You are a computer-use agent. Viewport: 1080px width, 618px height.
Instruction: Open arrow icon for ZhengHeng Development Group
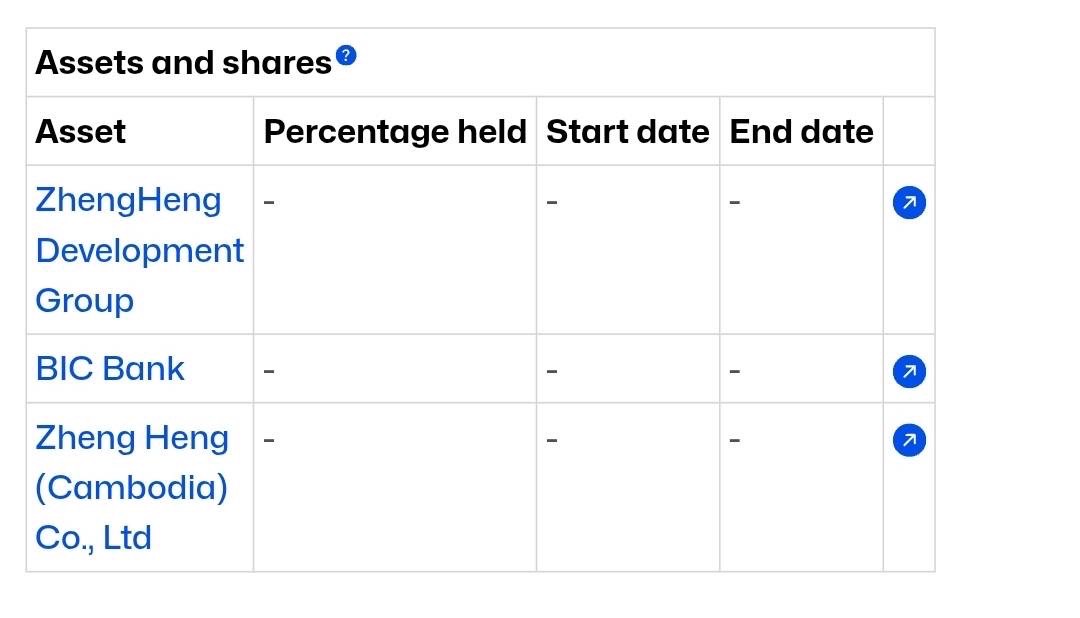point(908,203)
